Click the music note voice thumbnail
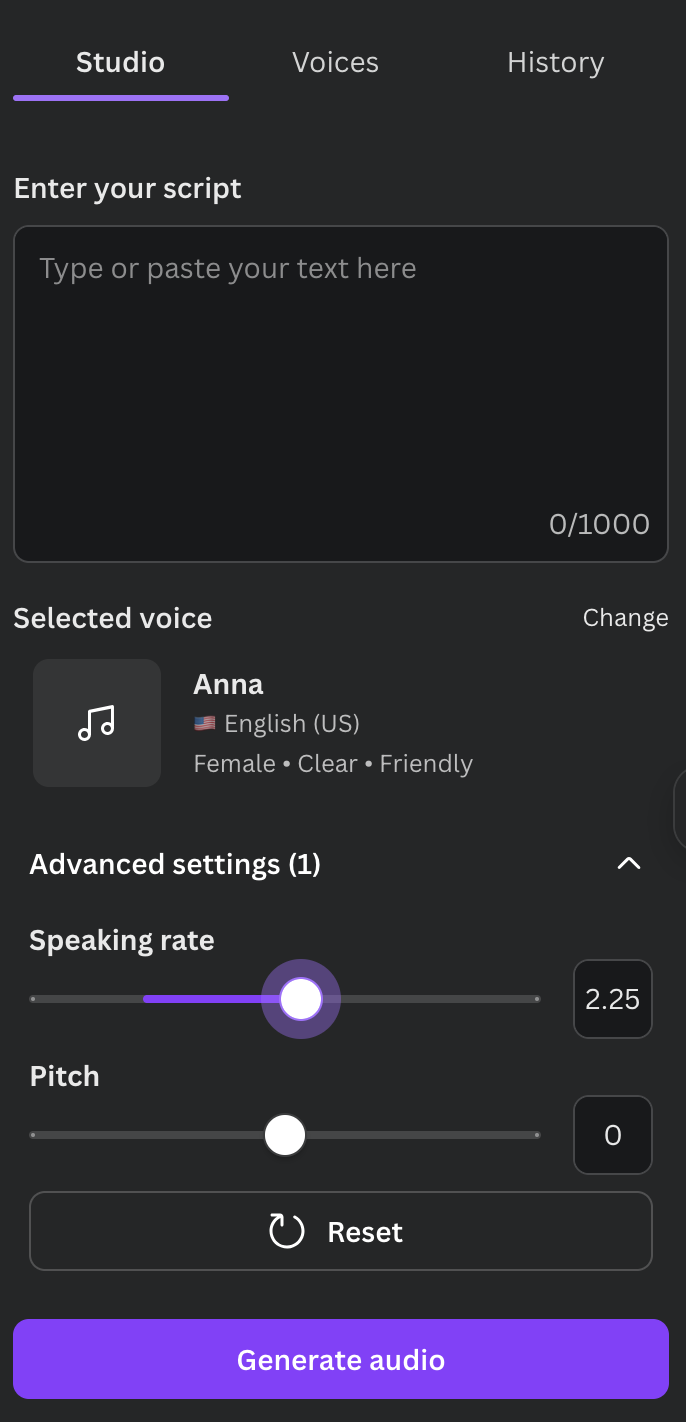Image resolution: width=686 pixels, height=1422 pixels. coord(97,723)
